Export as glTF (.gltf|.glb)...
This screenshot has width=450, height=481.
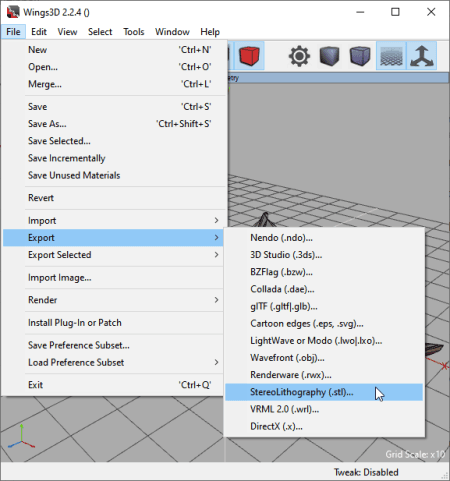point(324,306)
